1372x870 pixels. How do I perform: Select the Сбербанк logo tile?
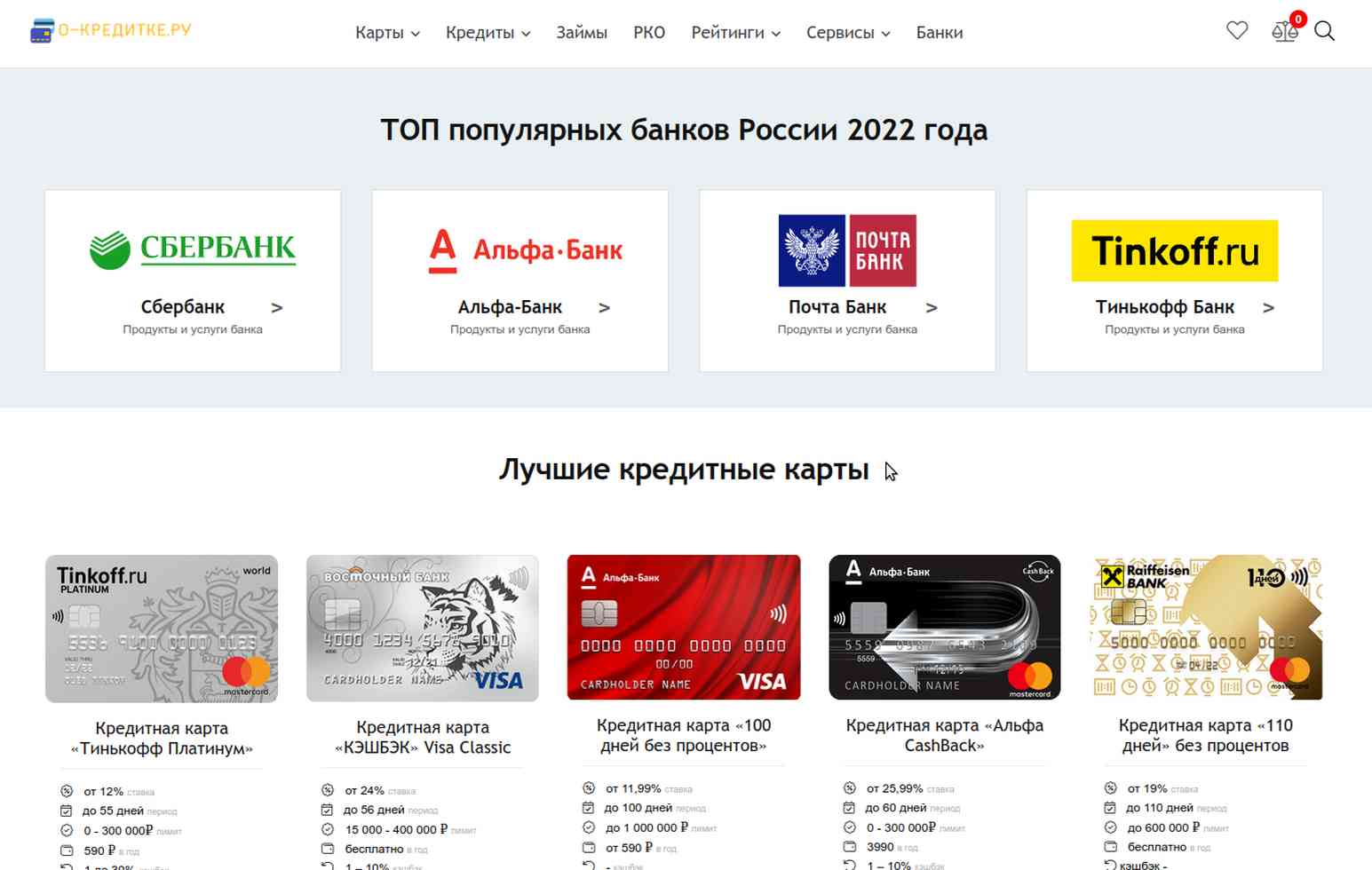[x=193, y=249]
